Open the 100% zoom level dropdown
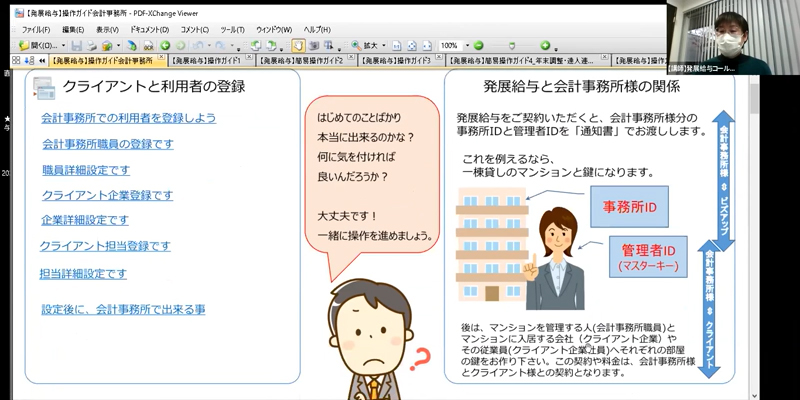The image size is (800, 400). [467, 45]
